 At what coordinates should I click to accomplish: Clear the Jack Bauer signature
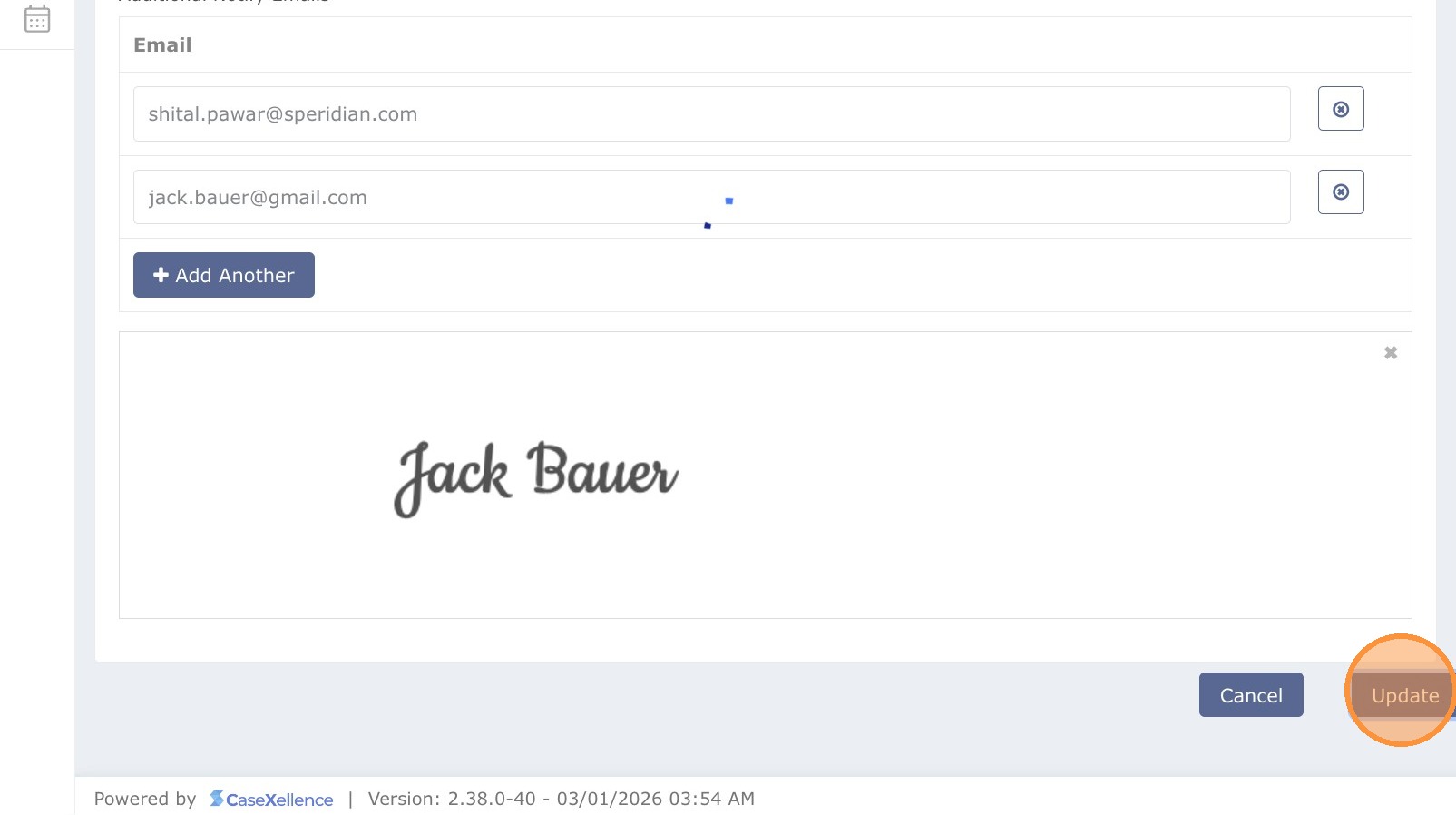[1391, 353]
